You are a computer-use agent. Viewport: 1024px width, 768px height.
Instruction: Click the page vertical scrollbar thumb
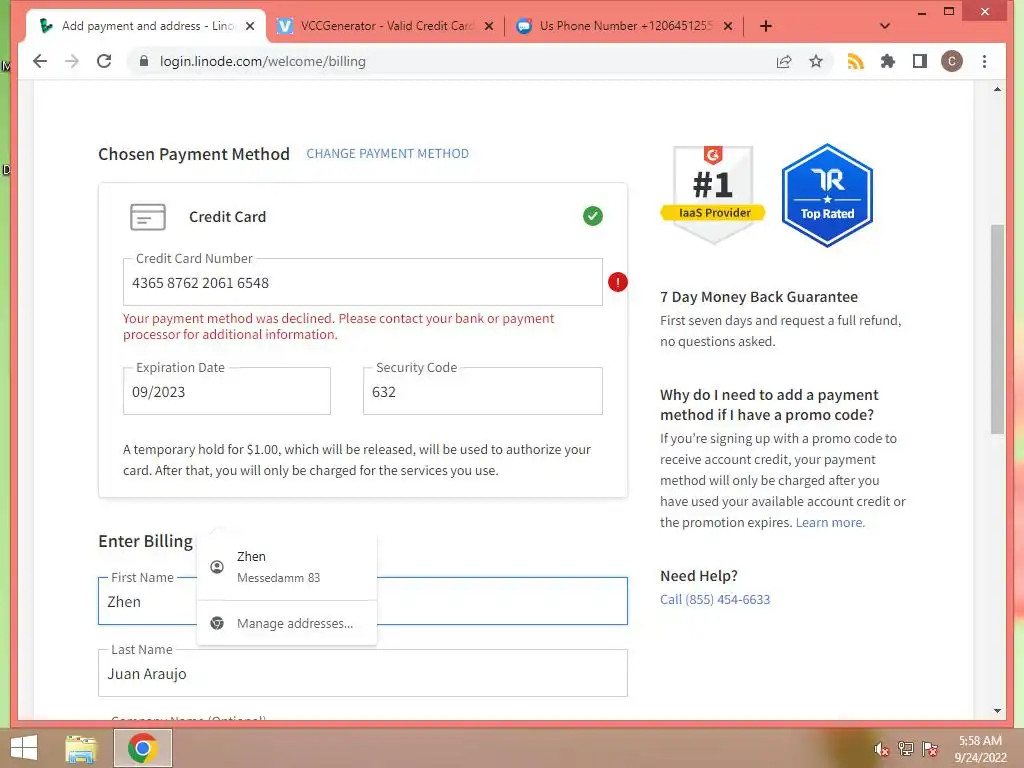pyautogui.click(x=997, y=329)
